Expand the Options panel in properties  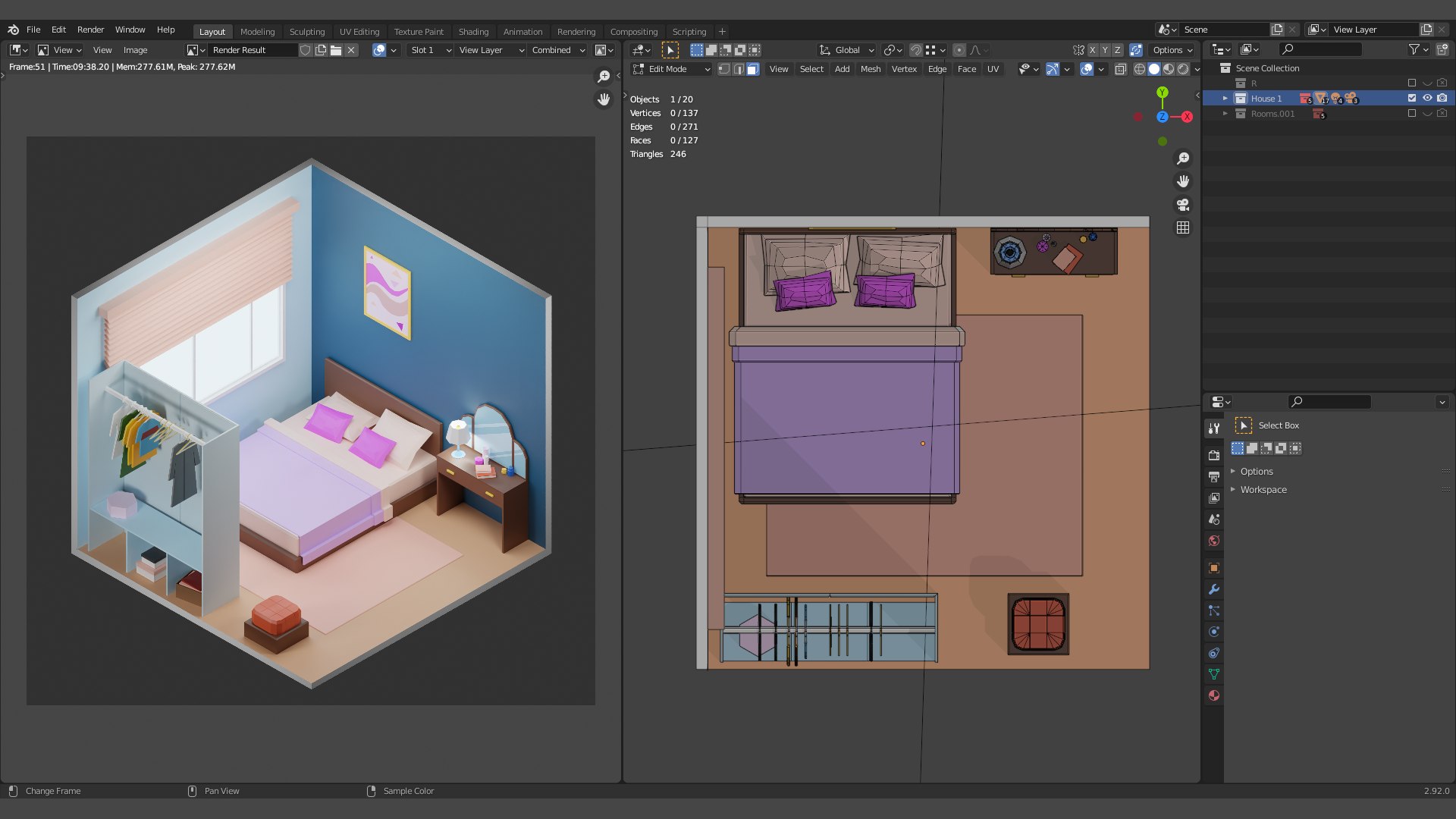(1256, 472)
